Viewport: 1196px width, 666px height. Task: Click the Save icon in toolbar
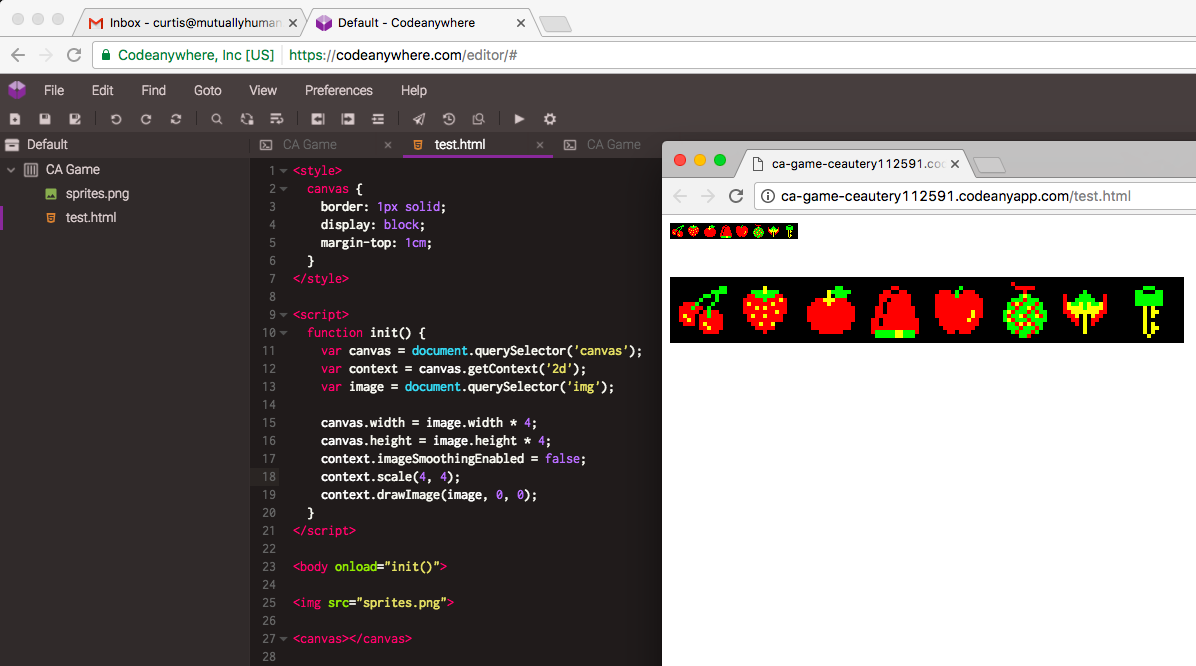coord(45,119)
